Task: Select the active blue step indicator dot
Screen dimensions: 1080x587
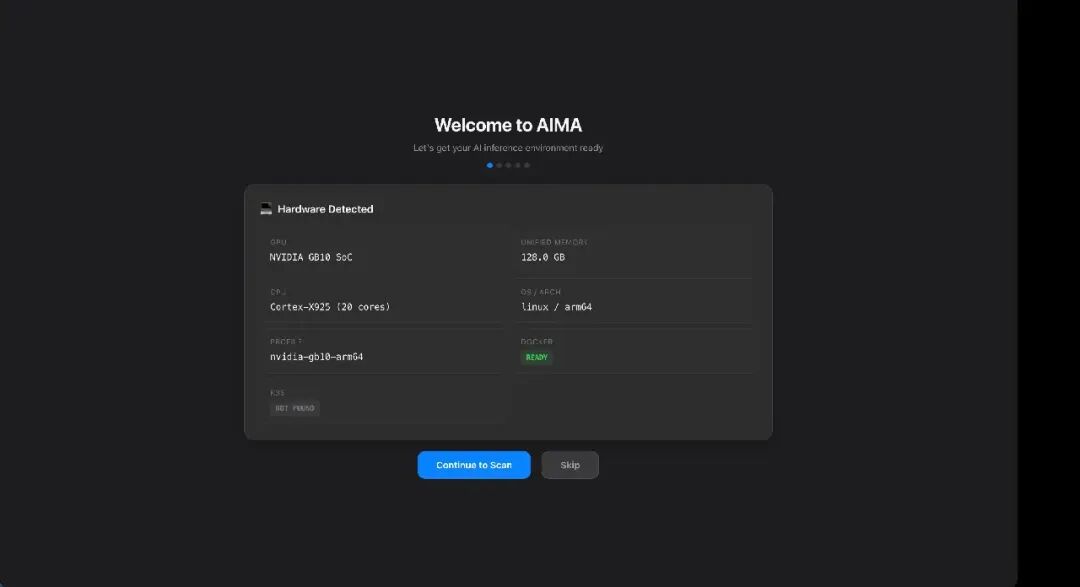Action: [490, 165]
